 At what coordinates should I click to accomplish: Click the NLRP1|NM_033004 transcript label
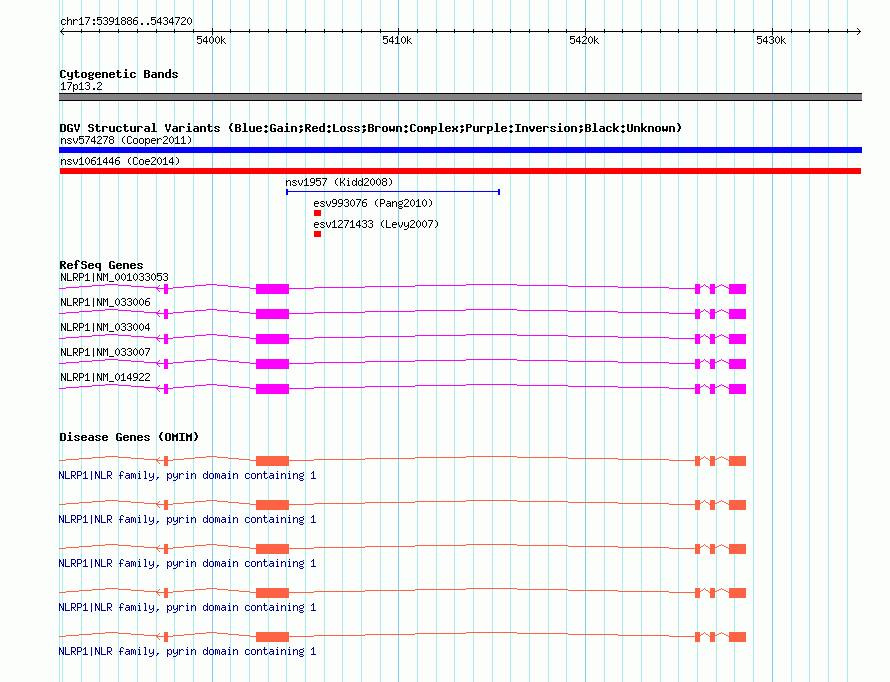tap(105, 327)
